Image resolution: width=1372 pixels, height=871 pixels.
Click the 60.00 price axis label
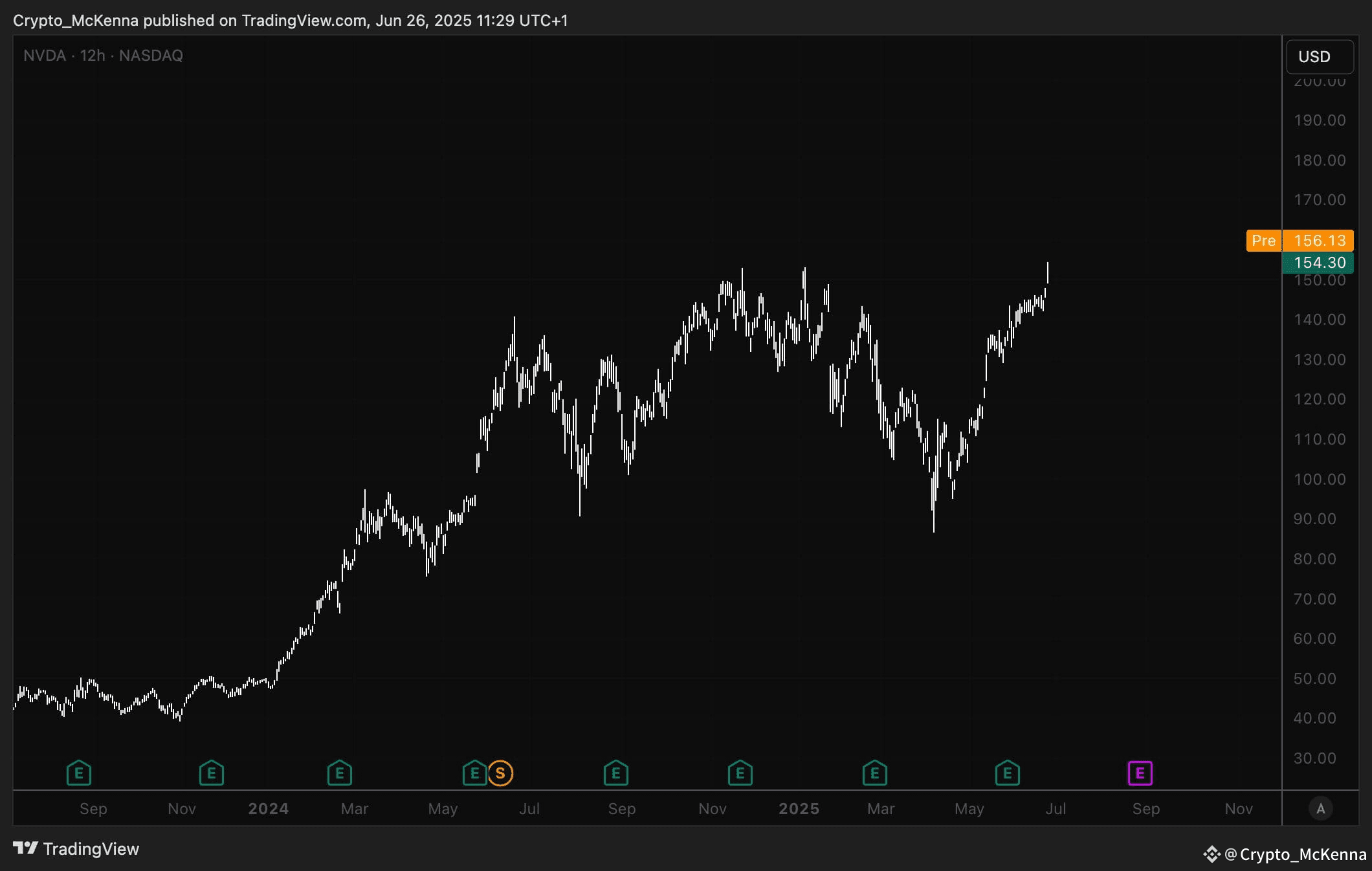pos(1315,639)
